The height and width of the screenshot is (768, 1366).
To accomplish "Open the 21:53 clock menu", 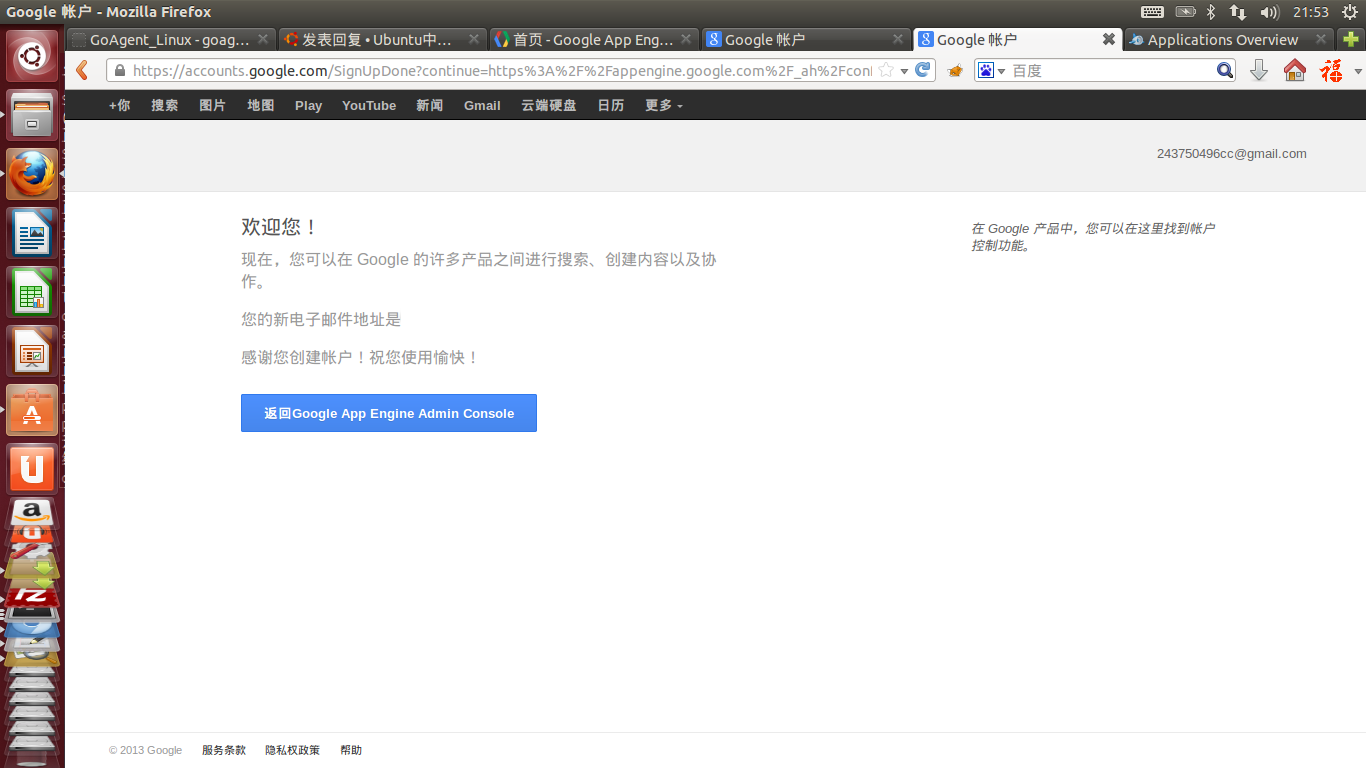I will pyautogui.click(x=1310, y=12).
